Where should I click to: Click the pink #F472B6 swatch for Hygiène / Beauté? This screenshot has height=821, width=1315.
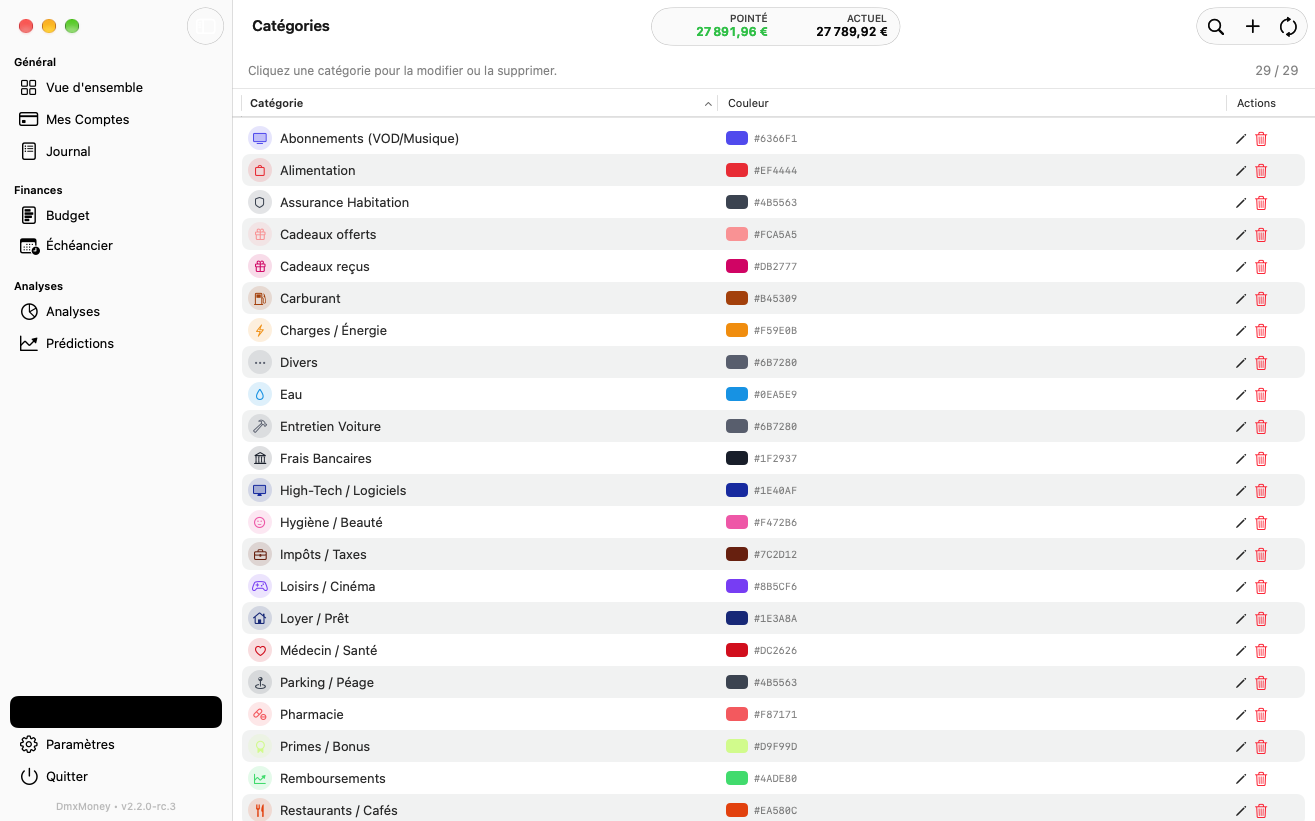(x=737, y=522)
